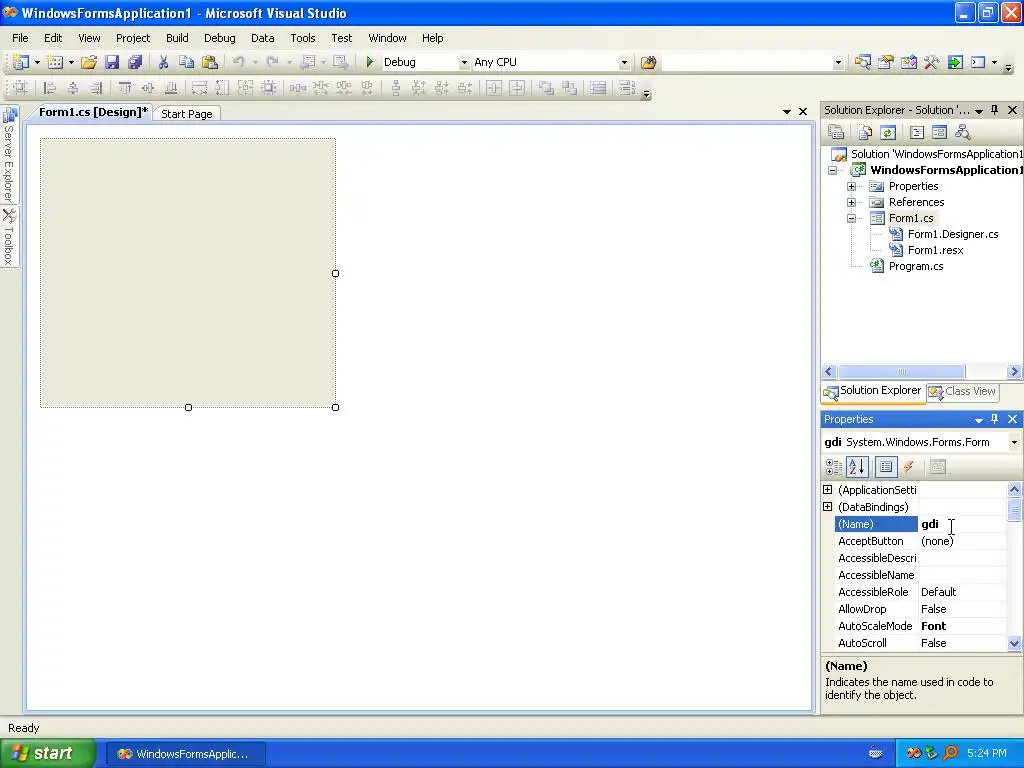1024x768 pixels.
Task: Toggle Alphabetical sort in Properties
Action: (857, 466)
